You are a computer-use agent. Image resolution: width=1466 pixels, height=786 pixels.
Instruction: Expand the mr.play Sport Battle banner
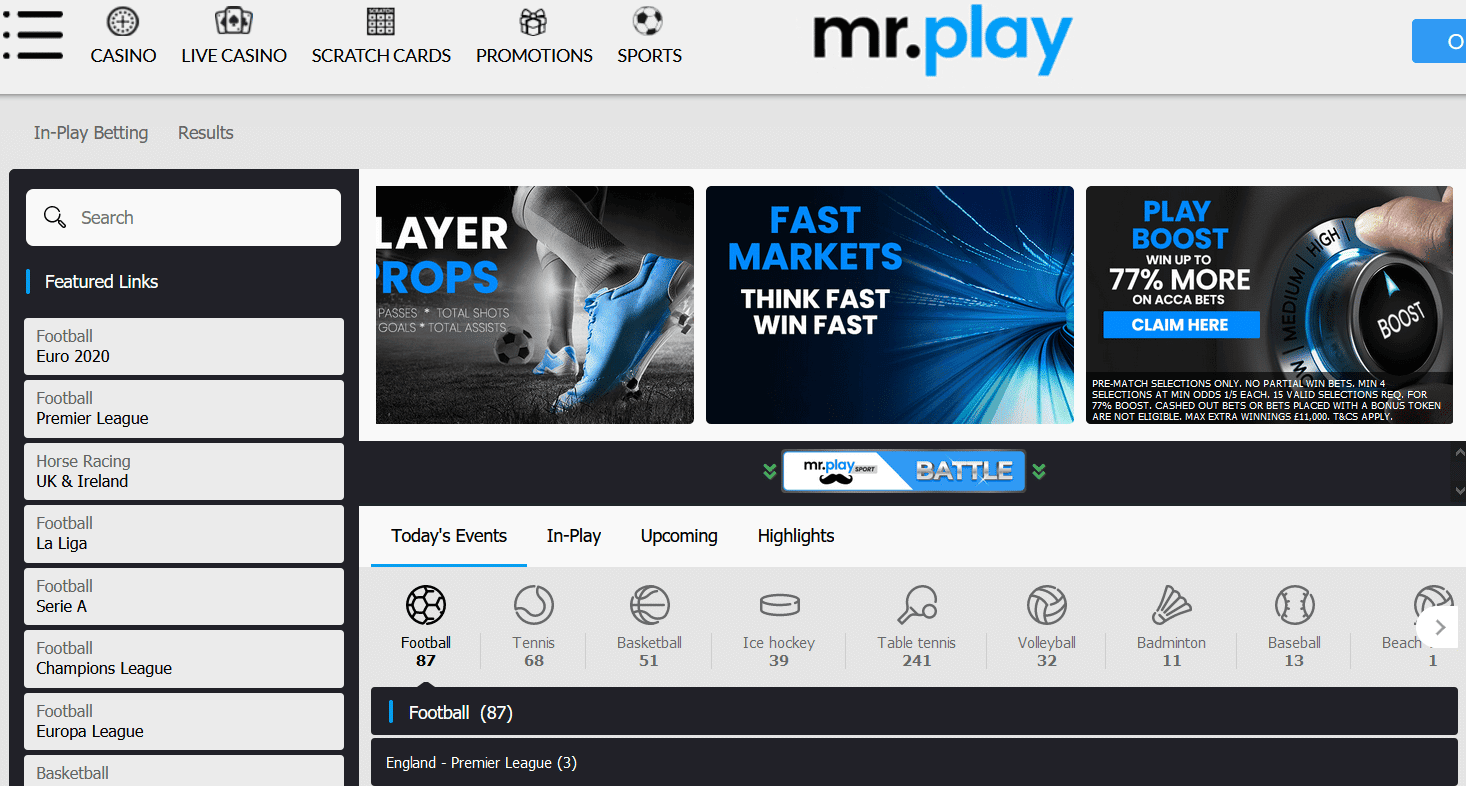[904, 471]
